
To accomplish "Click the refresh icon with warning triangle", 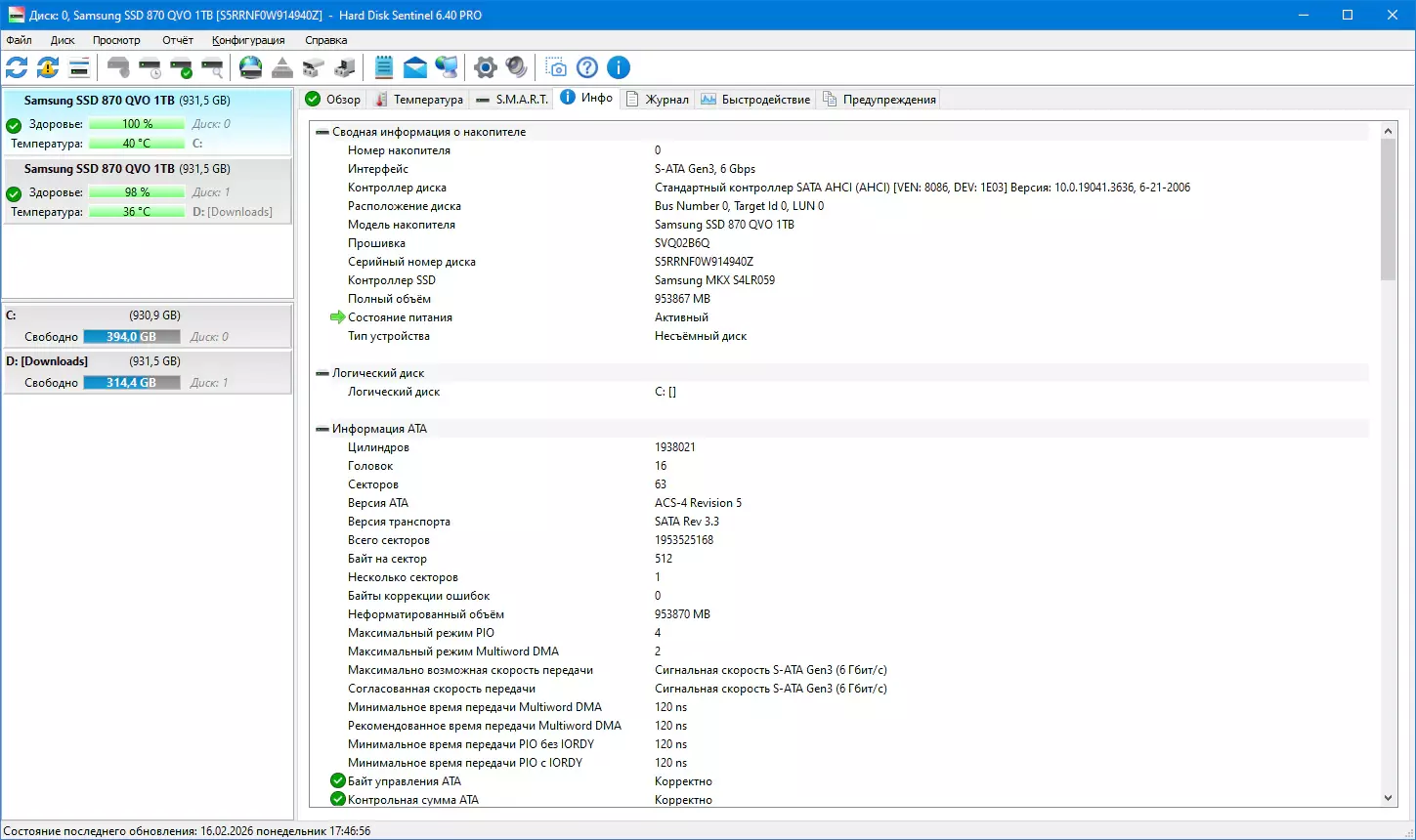I will (x=48, y=67).
